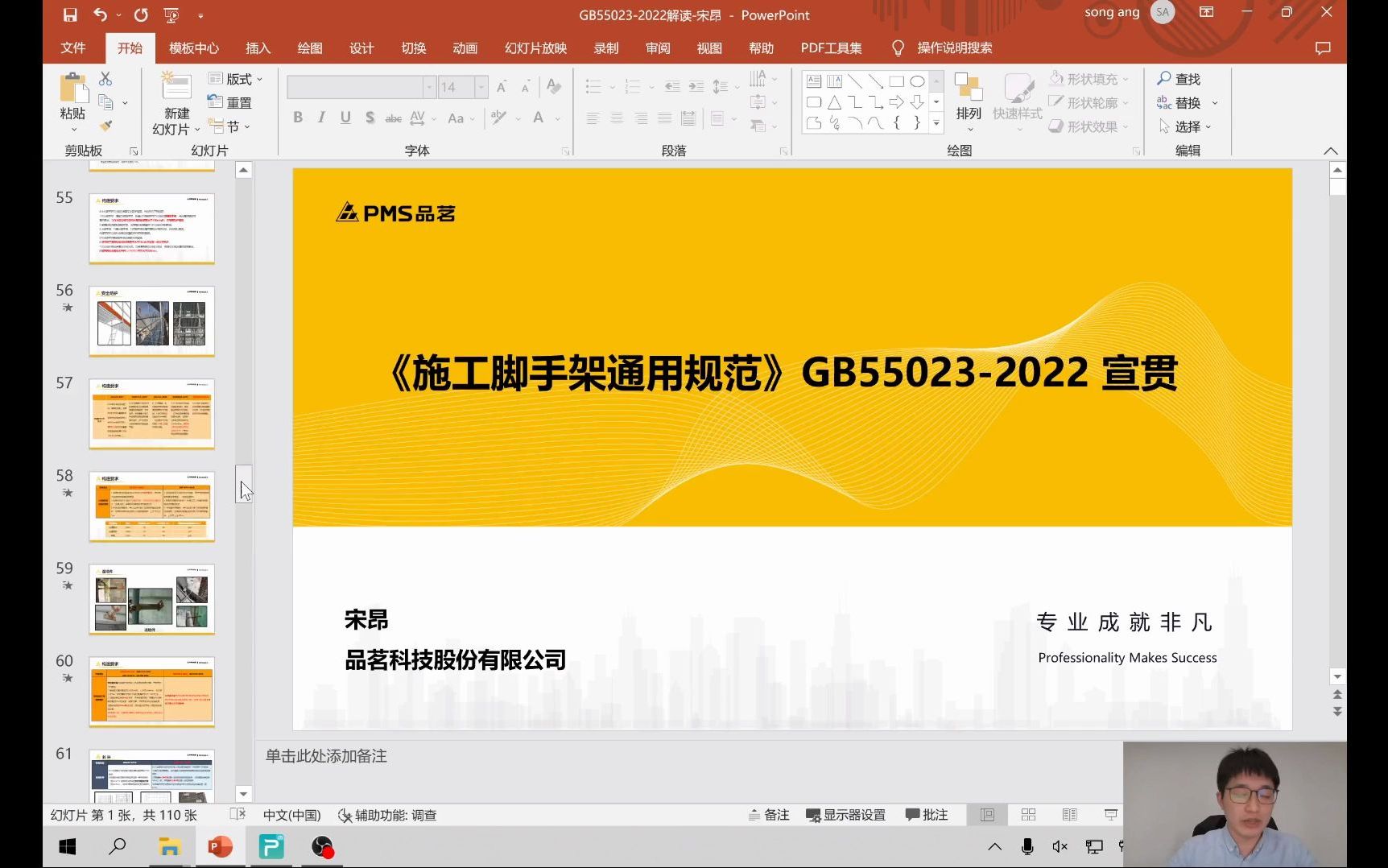Image resolution: width=1388 pixels, height=868 pixels.
Task: Undo the last action
Action: click(x=100, y=14)
